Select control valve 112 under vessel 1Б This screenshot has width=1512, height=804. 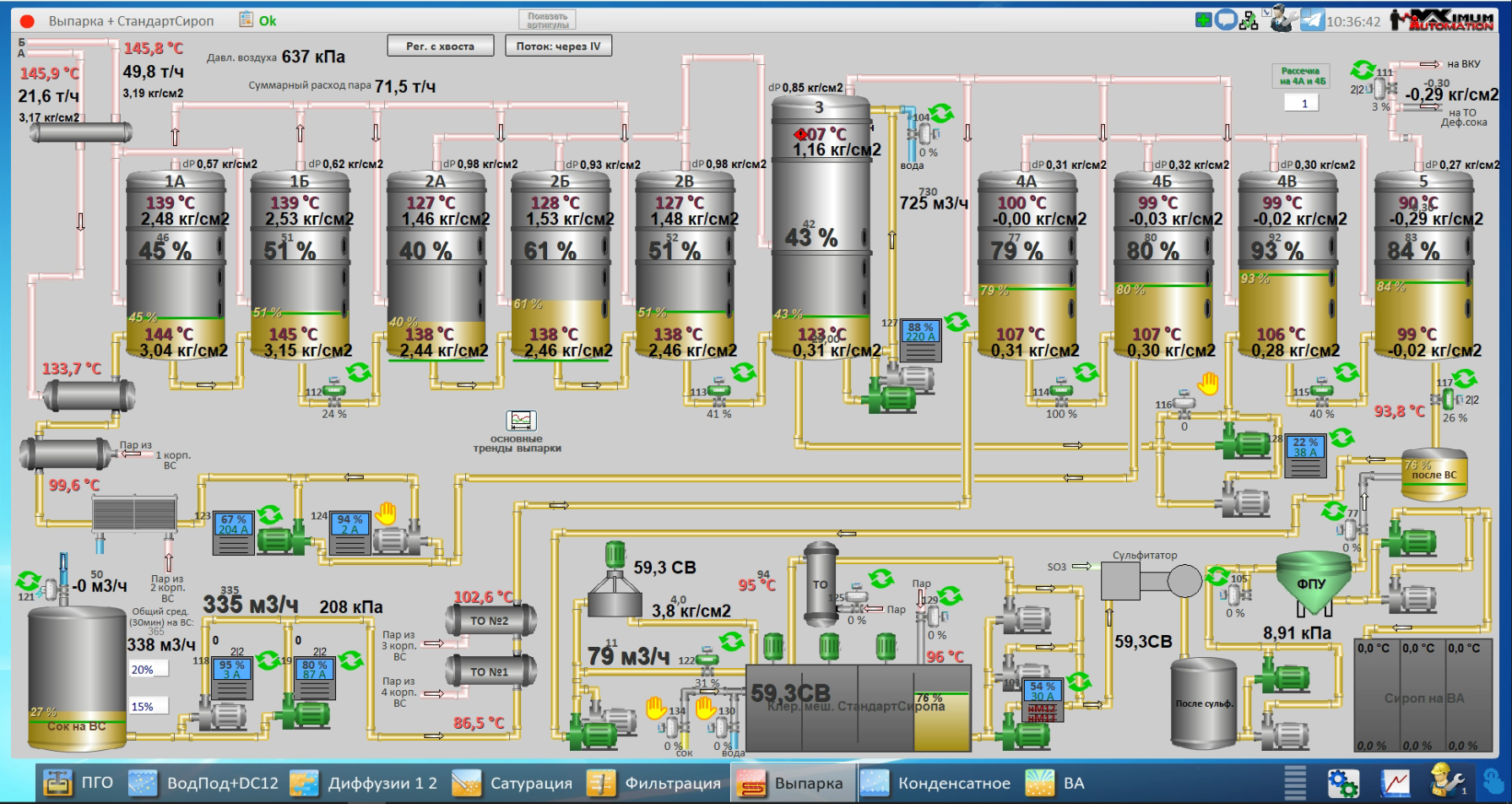pyautogui.click(x=335, y=389)
